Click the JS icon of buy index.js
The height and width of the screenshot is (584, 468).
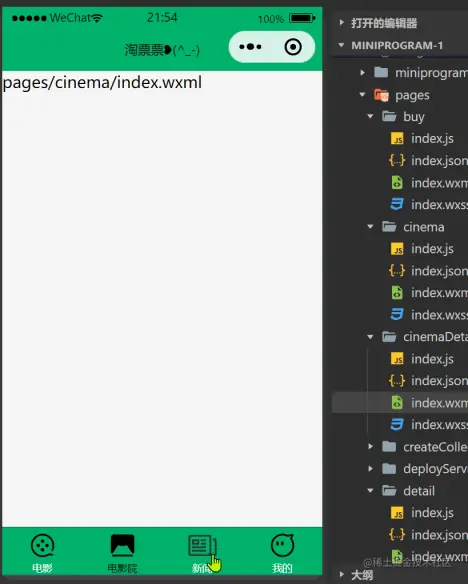coord(397,139)
